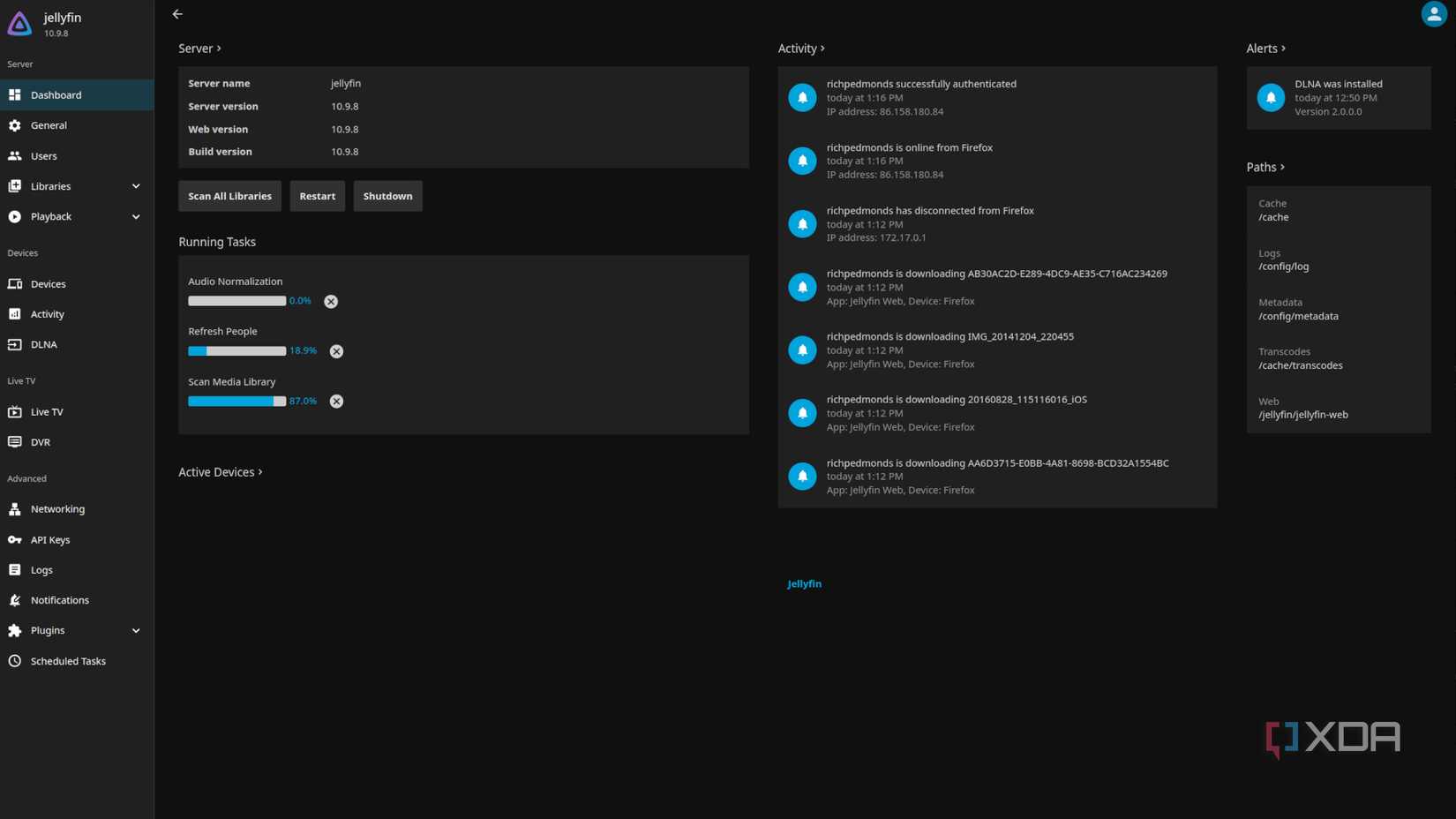This screenshot has height=819, width=1456.
Task: Click the Restart button
Action: tap(318, 196)
